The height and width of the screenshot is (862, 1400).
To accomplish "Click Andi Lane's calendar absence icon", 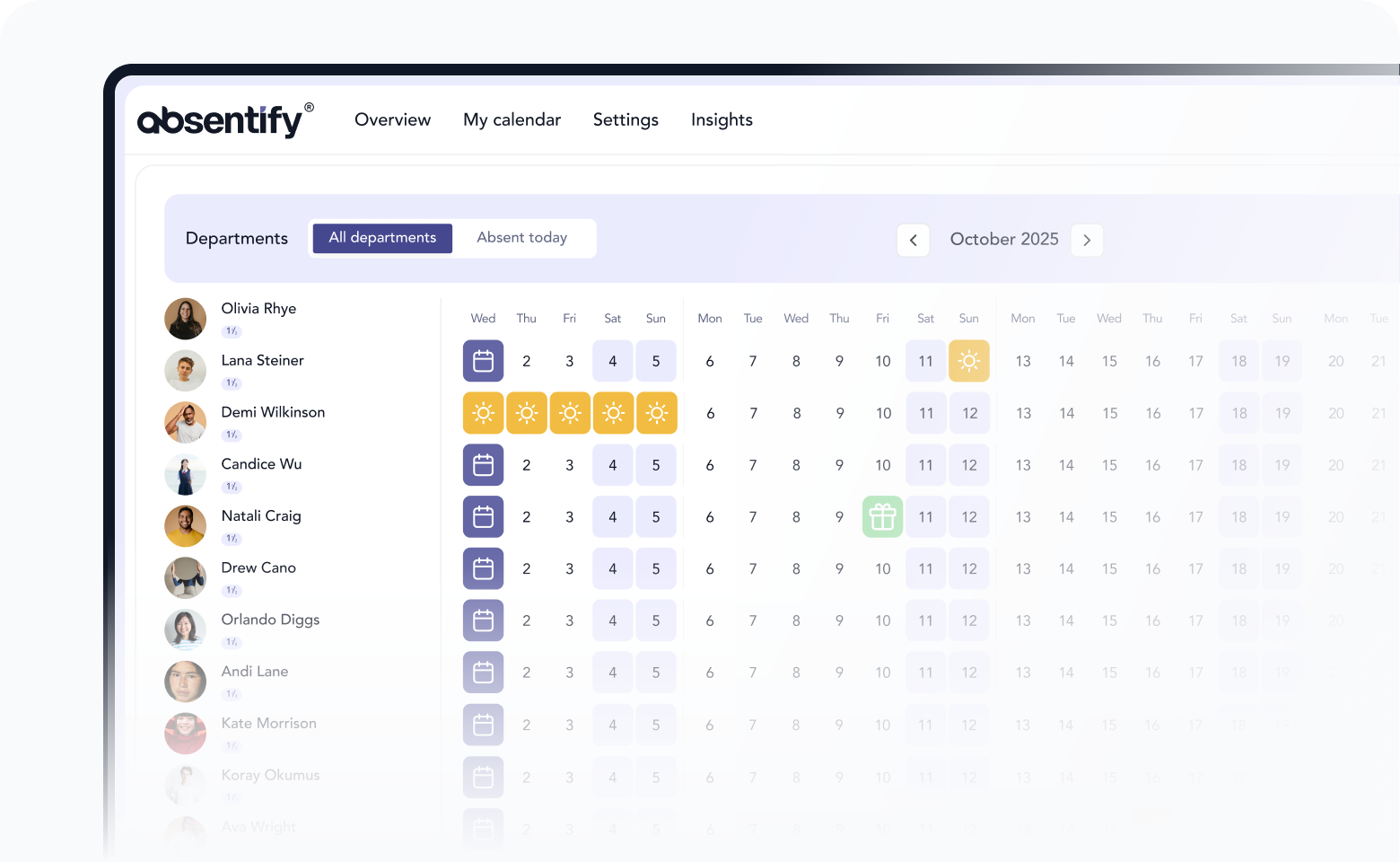I will 483,673.
